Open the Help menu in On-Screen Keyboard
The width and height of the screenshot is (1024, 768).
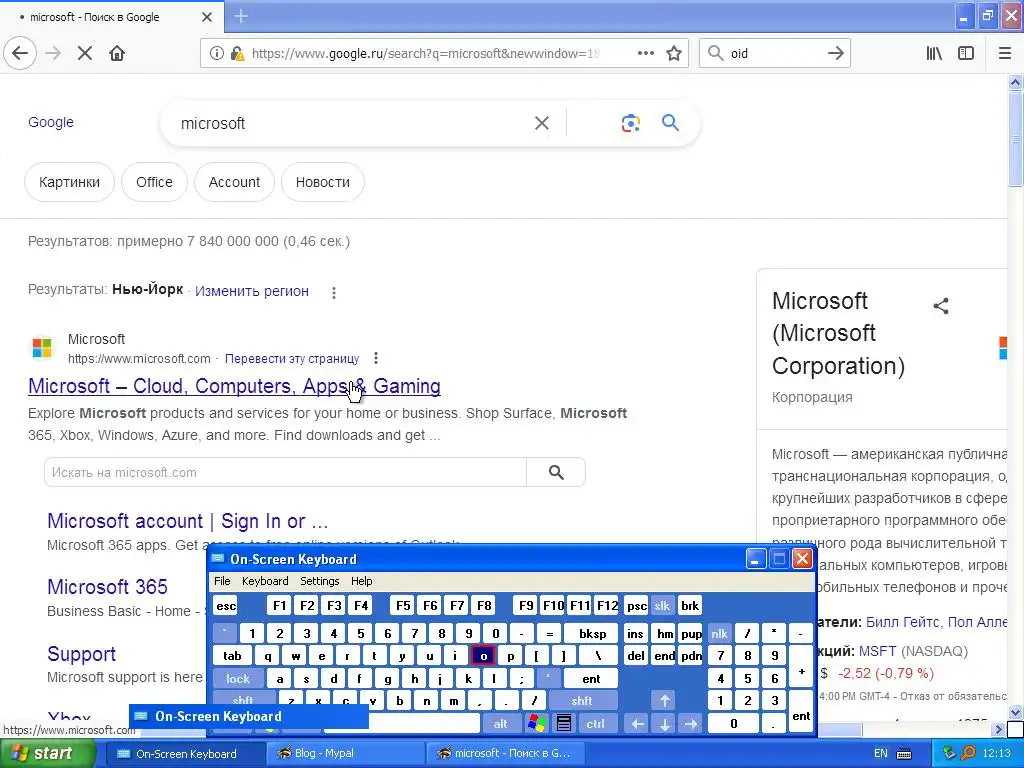coord(361,581)
